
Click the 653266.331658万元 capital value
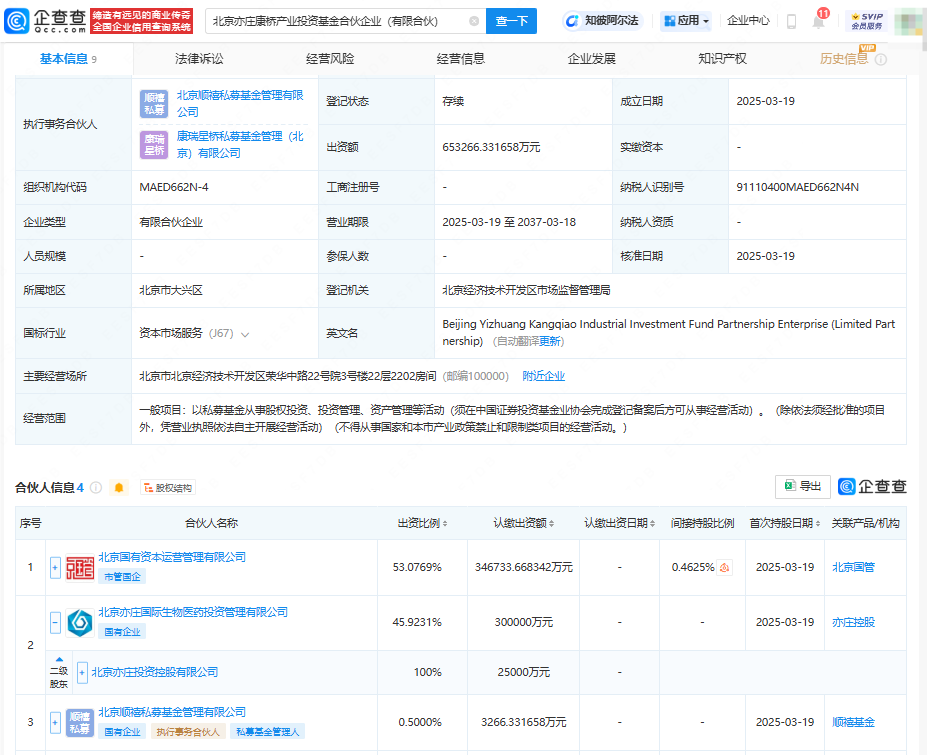(491, 147)
